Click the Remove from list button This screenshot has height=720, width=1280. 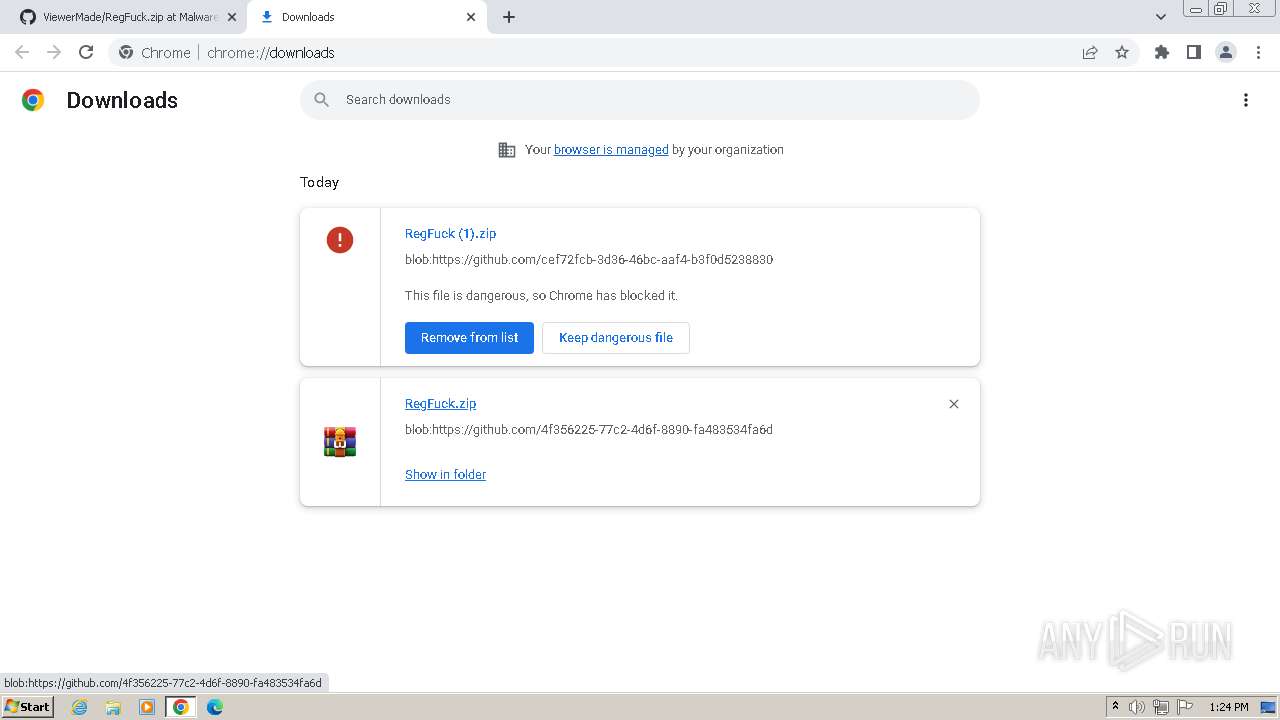point(469,338)
